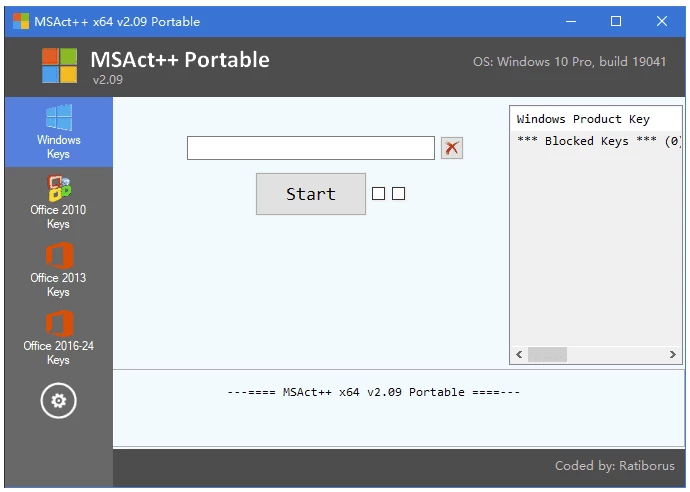Click inside the product key input field
The image size is (690, 492).
(x=310, y=148)
